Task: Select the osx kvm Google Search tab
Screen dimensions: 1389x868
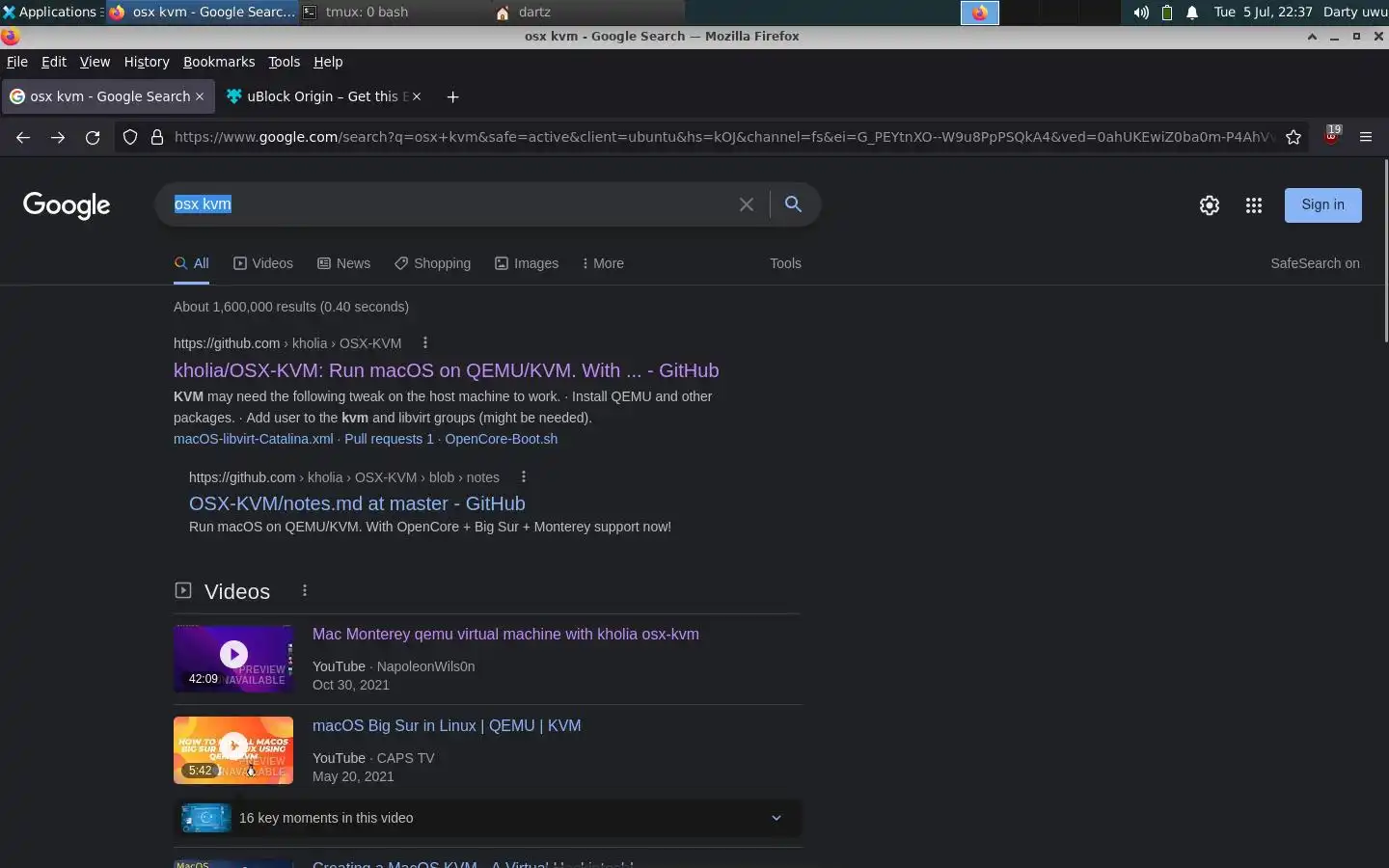Action: tap(106, 96)
